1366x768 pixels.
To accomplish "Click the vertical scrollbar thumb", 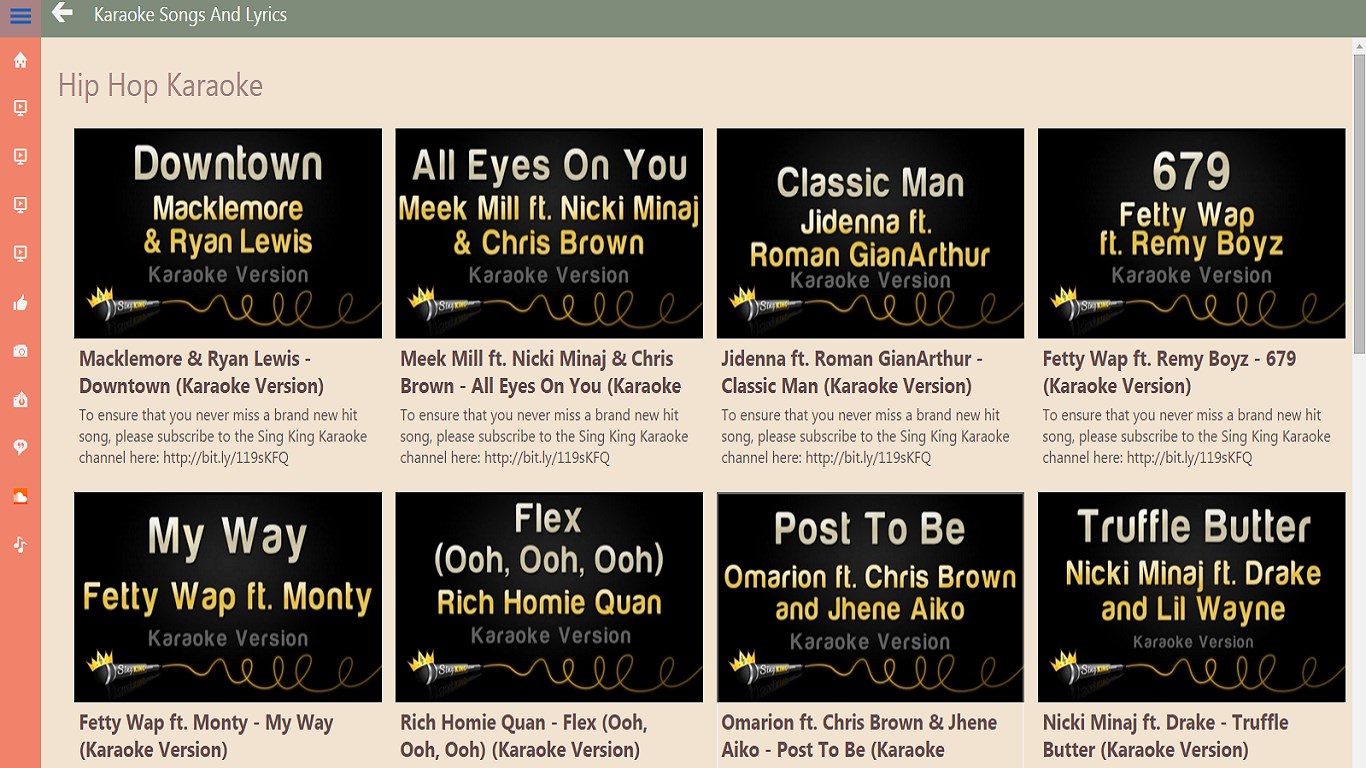I will click(1359, 203).
